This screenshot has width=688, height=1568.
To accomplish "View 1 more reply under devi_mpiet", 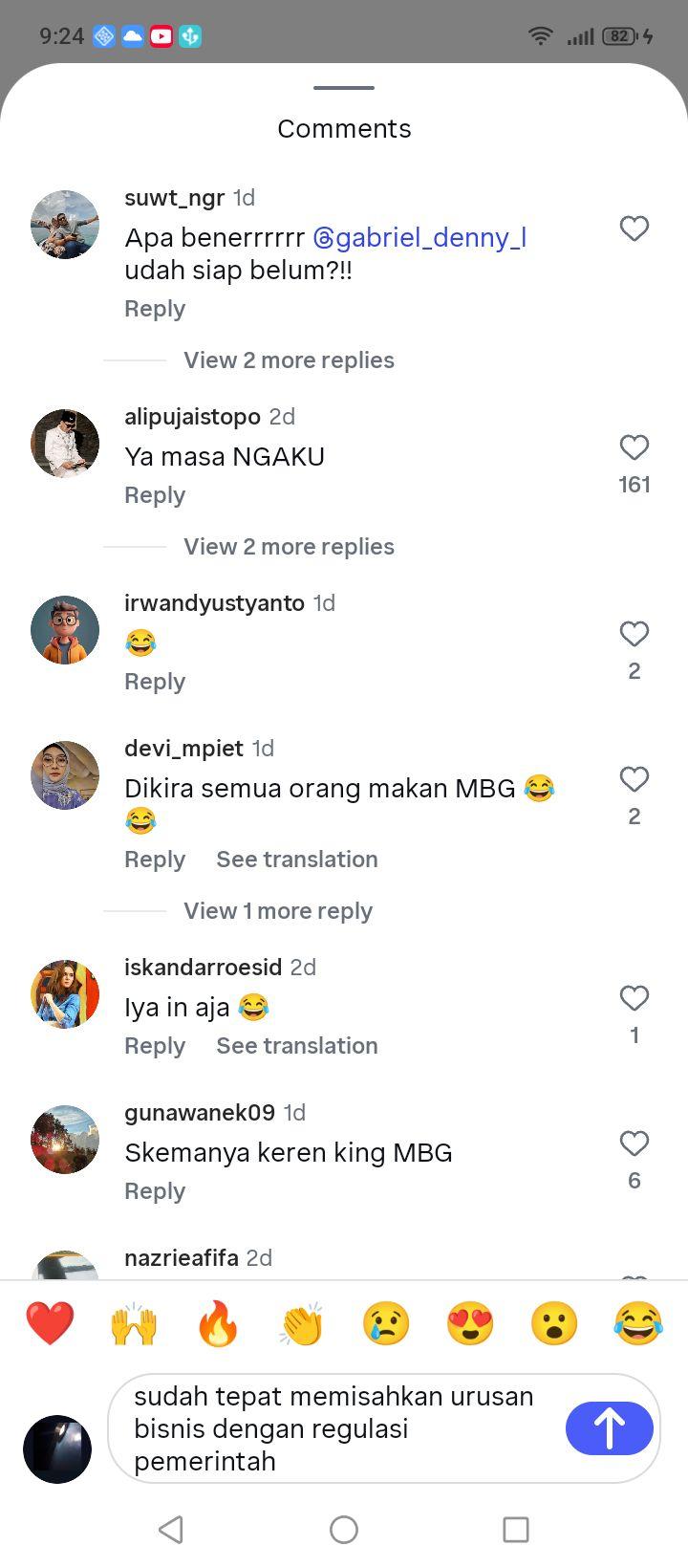I will [x=278, y=911].
